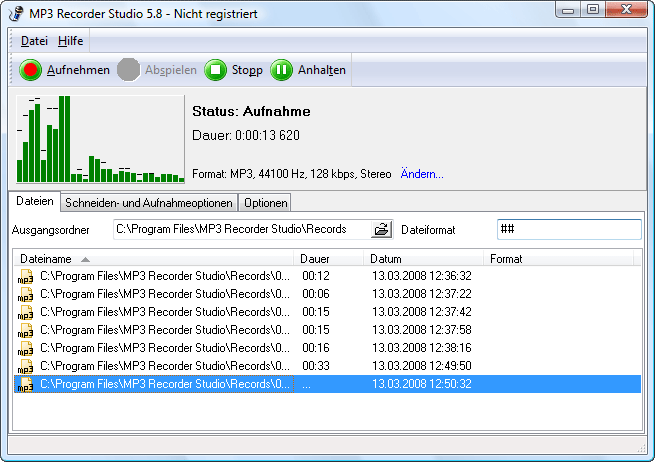The height and width of the screenshot is (462, 655).
Task: Click the green Anhalten pause icon
Action: click(x=282, y=70)
